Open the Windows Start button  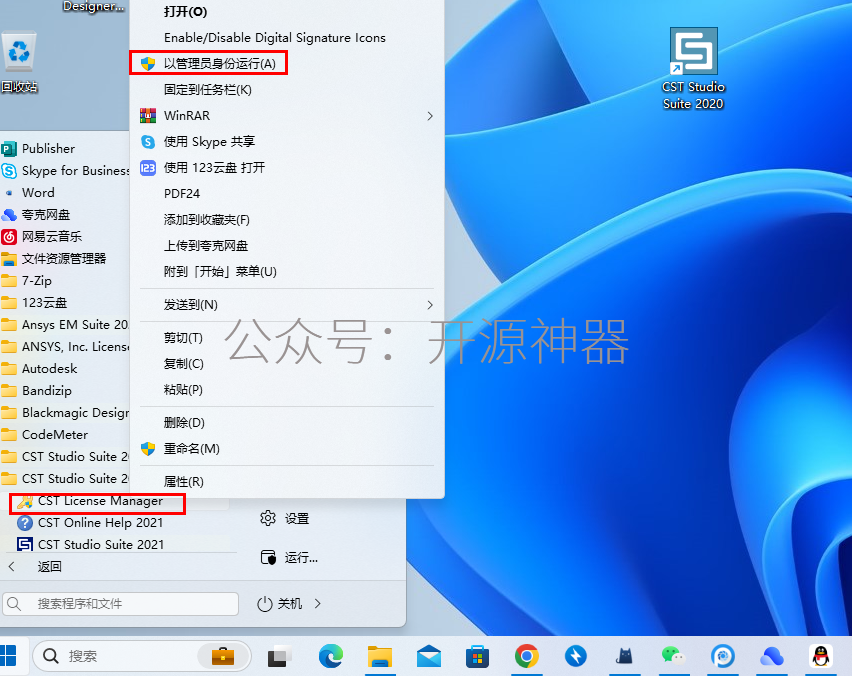tap(8, 656)
